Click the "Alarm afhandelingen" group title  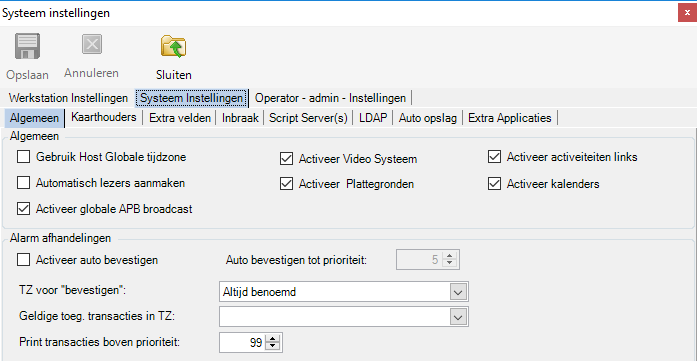(60, 238)
